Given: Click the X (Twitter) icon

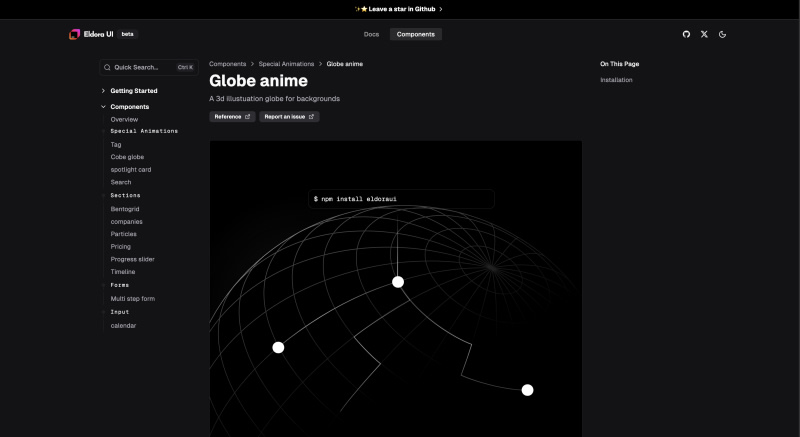Looking at the screenshot, I should [x=704, y=34].
